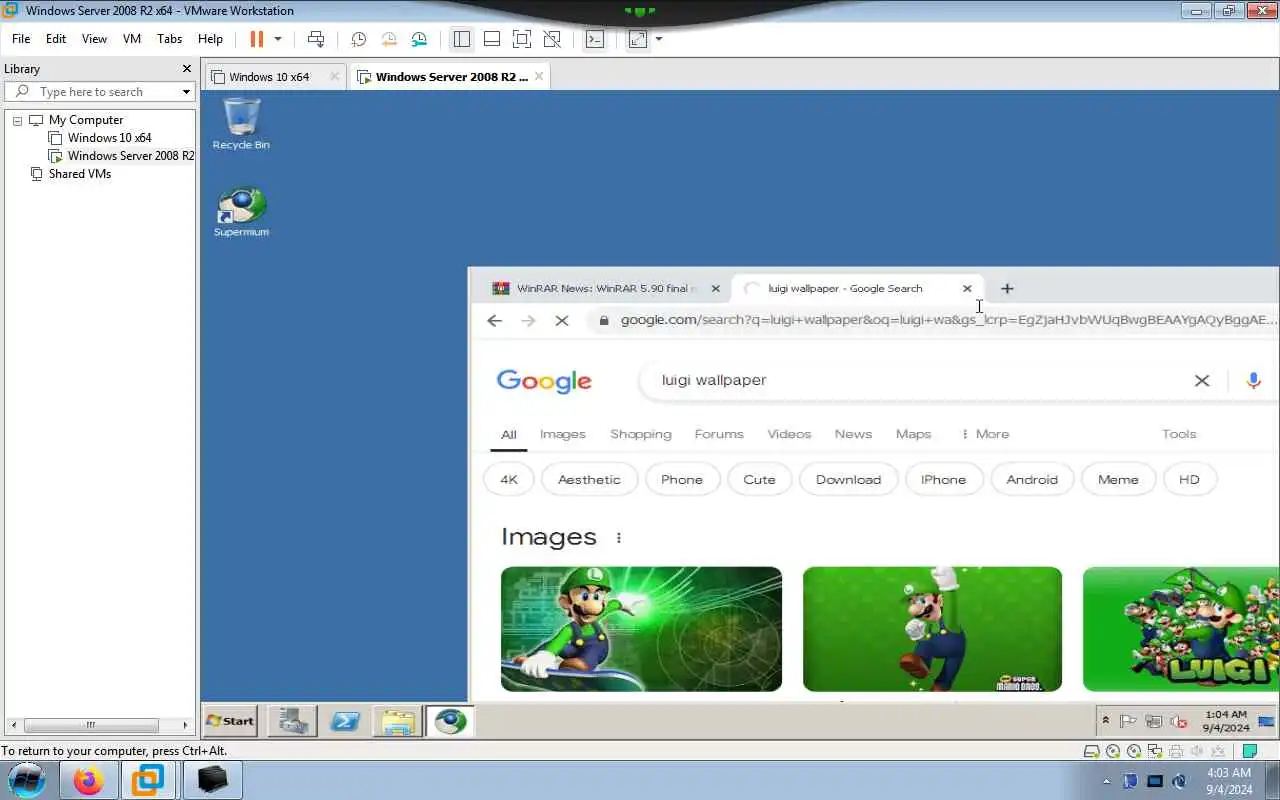Enter full screen mode icon

521,39
